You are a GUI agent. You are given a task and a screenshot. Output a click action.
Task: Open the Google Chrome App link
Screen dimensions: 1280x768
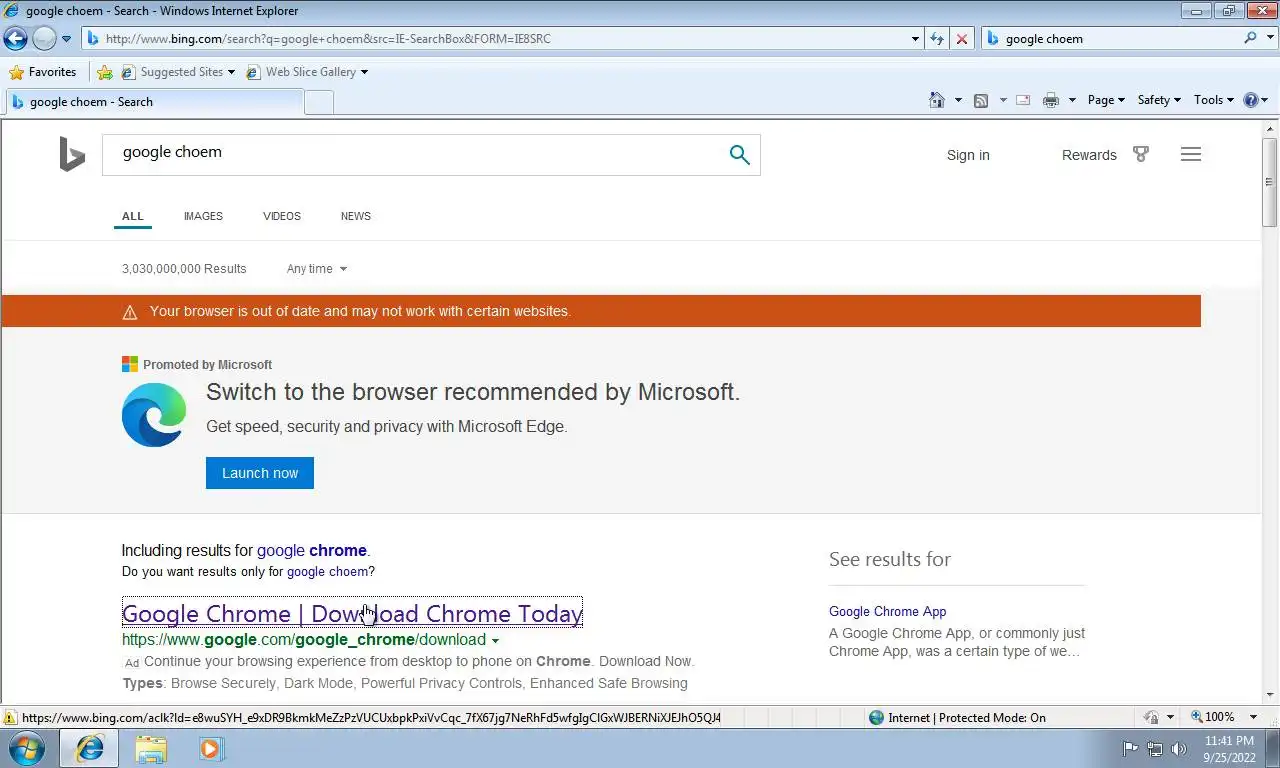(887, 611)
